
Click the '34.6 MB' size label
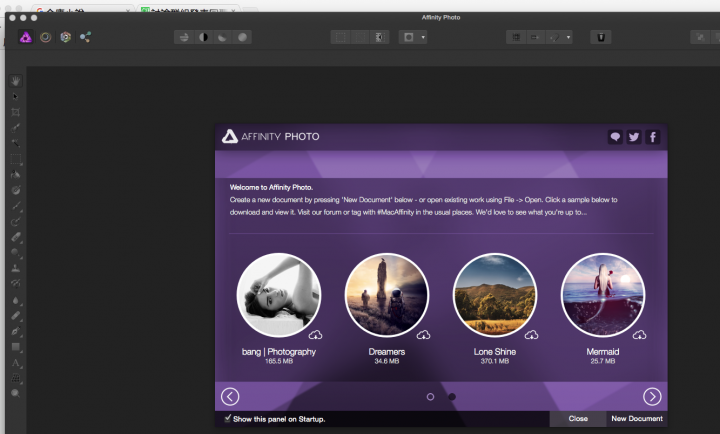coord(387,361)
